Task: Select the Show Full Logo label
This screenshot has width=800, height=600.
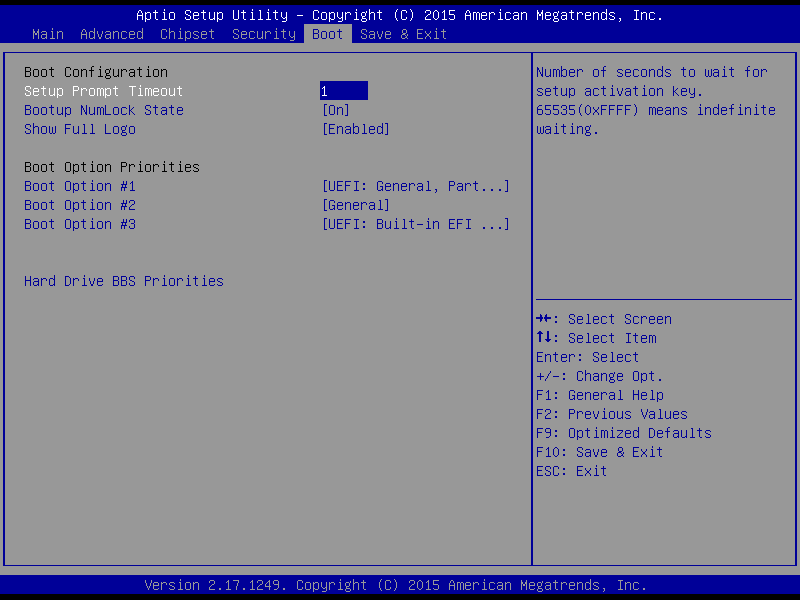Action: [80, 129]
